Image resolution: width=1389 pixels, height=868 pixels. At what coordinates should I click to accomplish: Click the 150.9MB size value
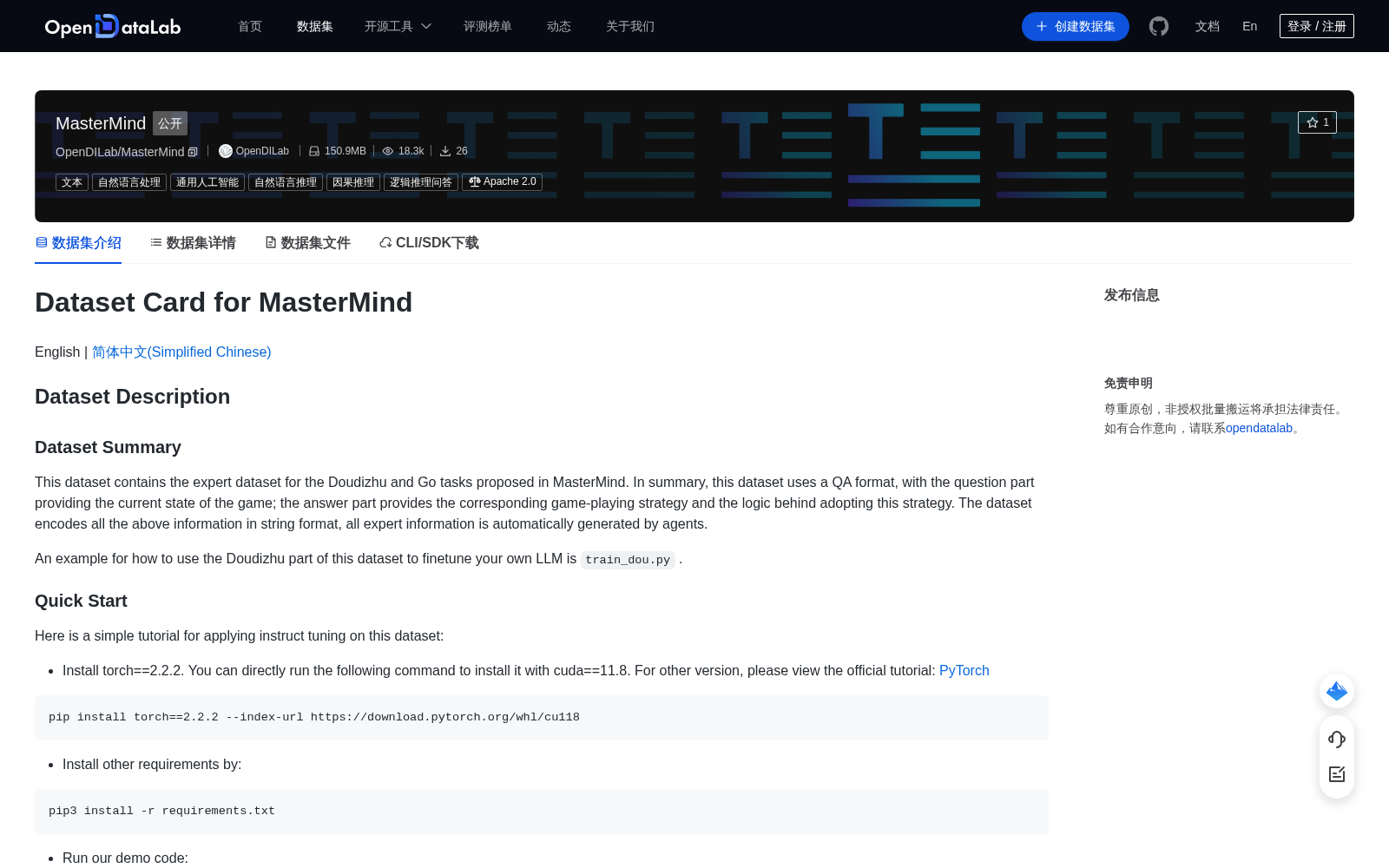click(346, 151)
